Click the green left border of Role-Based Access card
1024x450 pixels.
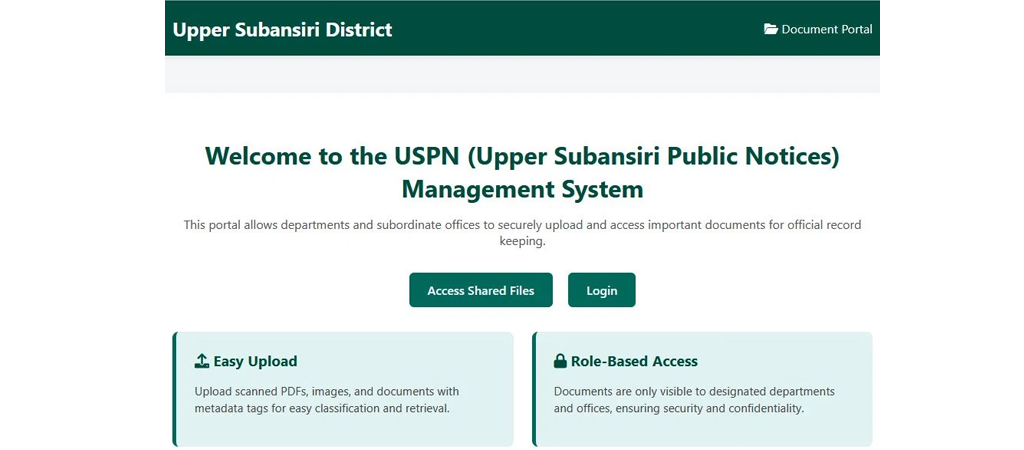[534, 389]
